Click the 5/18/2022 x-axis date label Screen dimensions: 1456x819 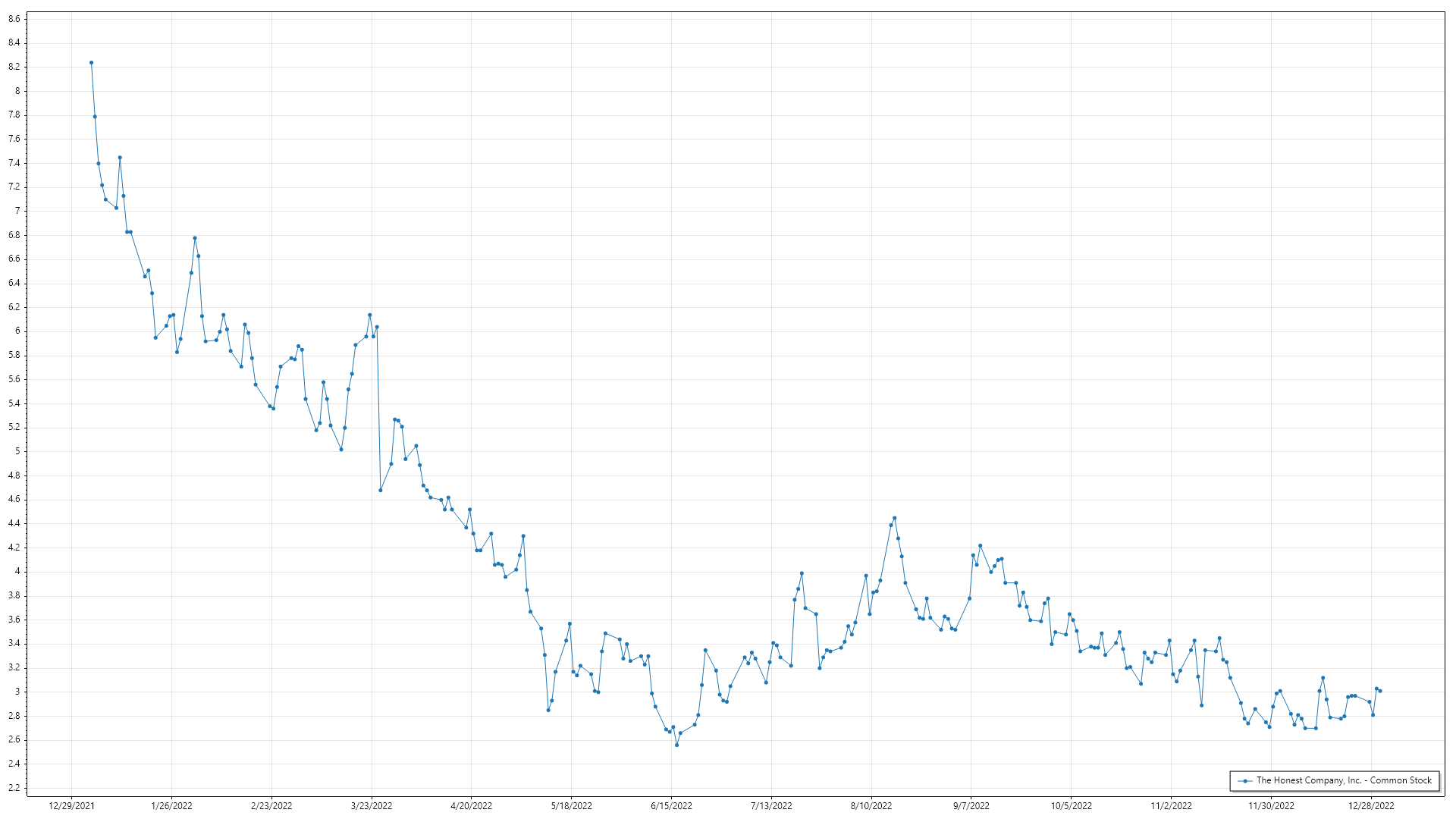[x=571, y=805]
